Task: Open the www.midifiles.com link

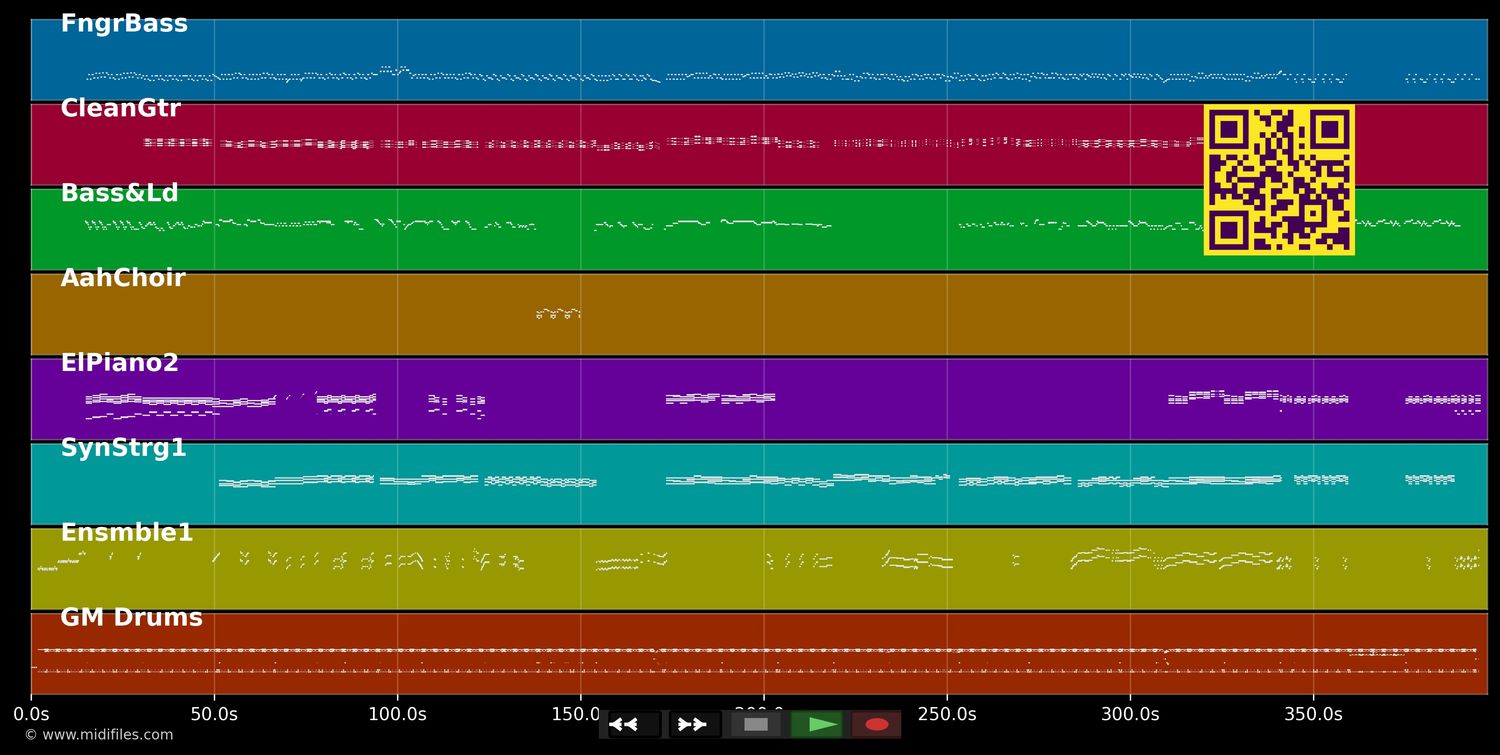Action: [98, 735]
